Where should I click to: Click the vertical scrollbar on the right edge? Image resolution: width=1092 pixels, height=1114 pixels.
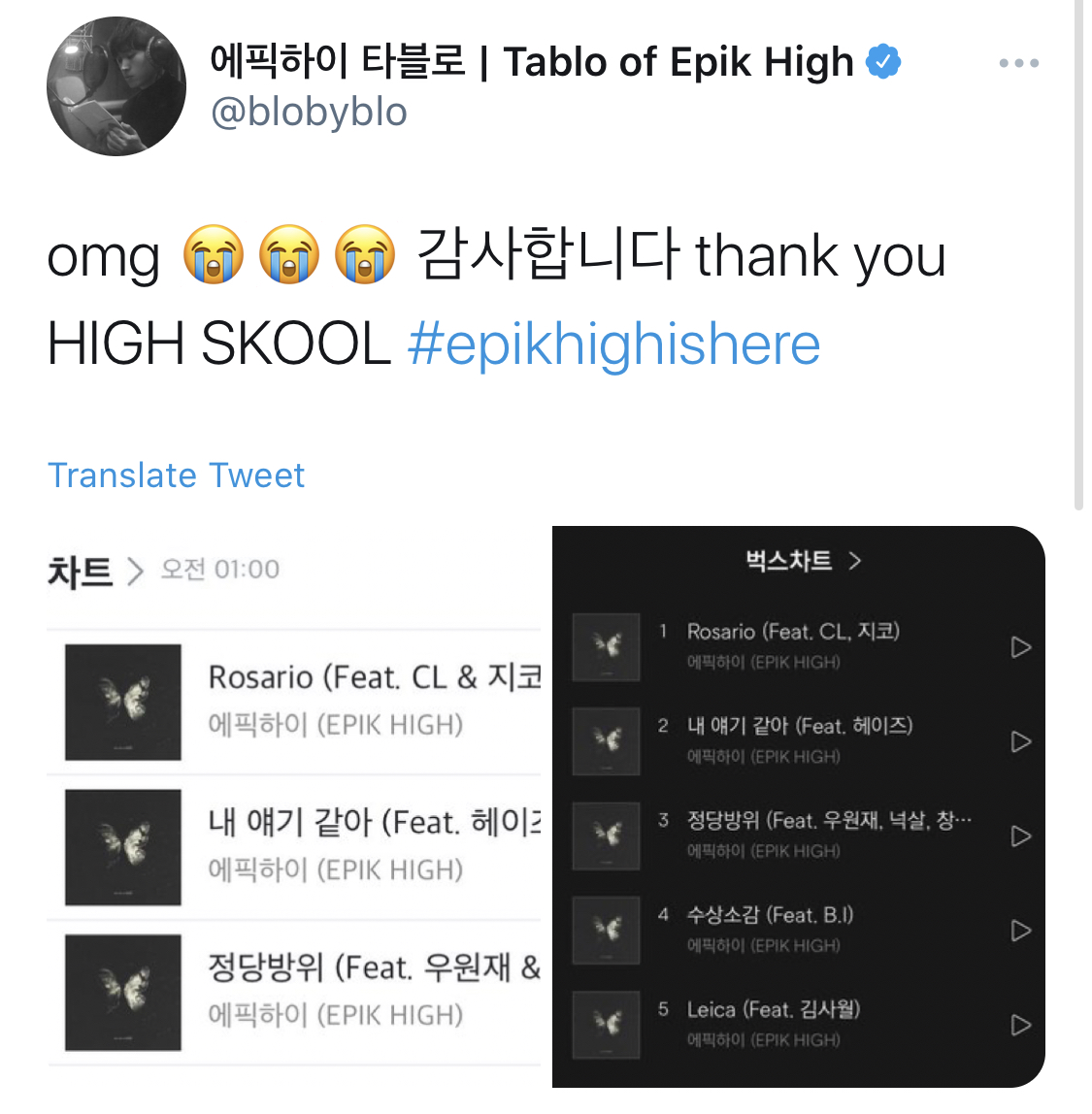pos(1079,256)
